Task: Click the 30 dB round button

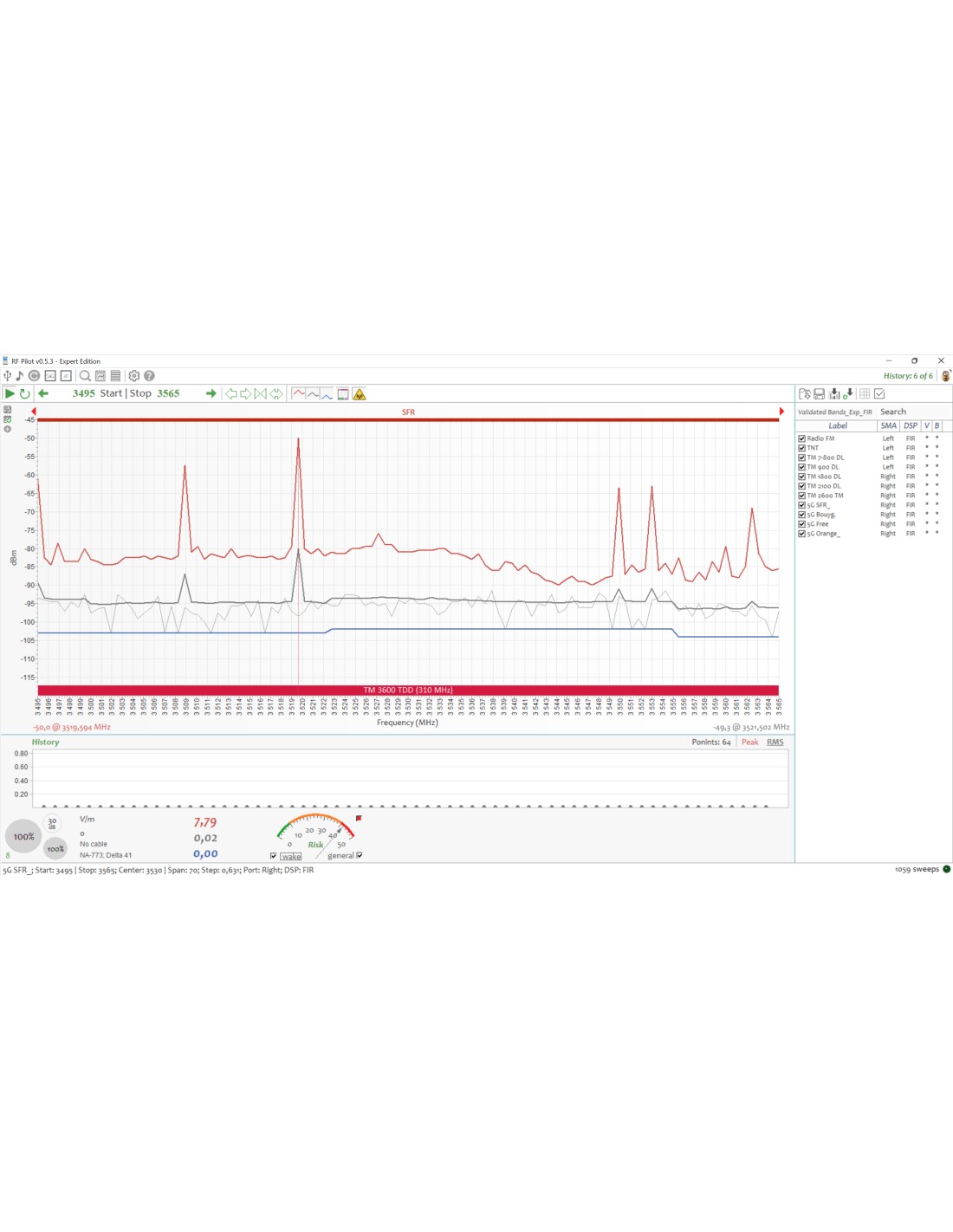Action: [x=52, y=823]
